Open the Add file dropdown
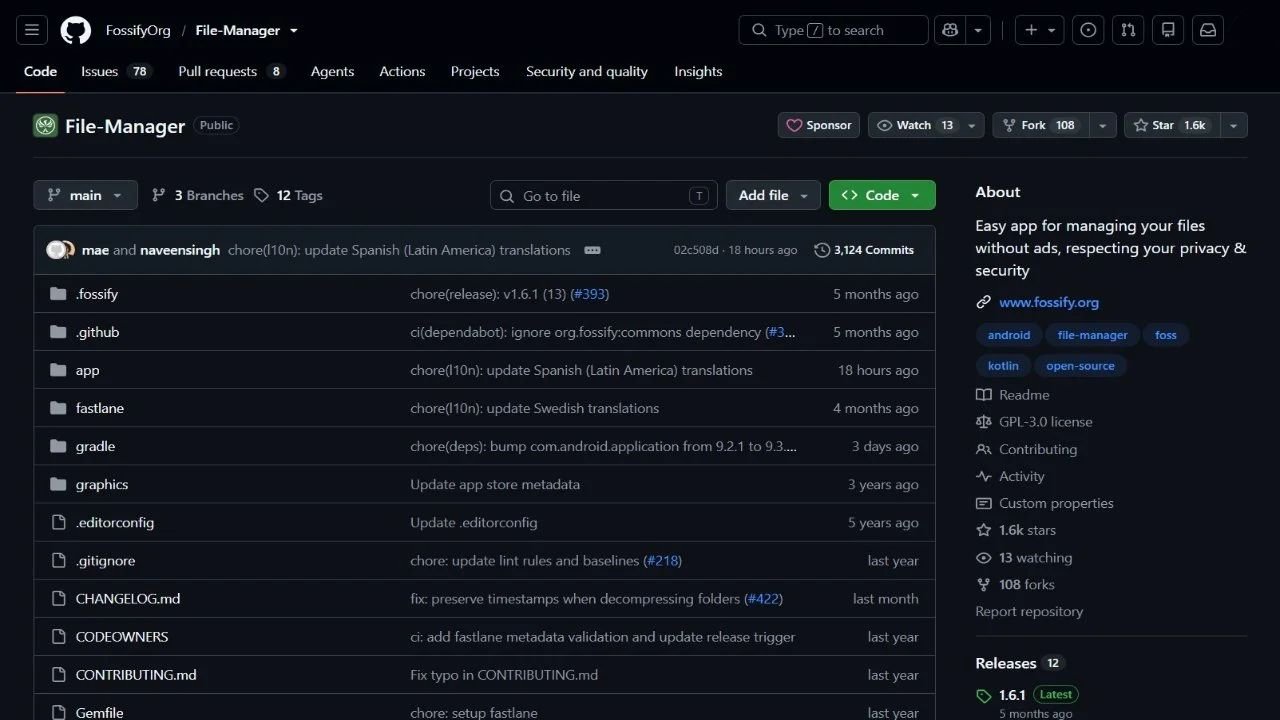This screenshot has height=720, width=1280. click(773, 195)
